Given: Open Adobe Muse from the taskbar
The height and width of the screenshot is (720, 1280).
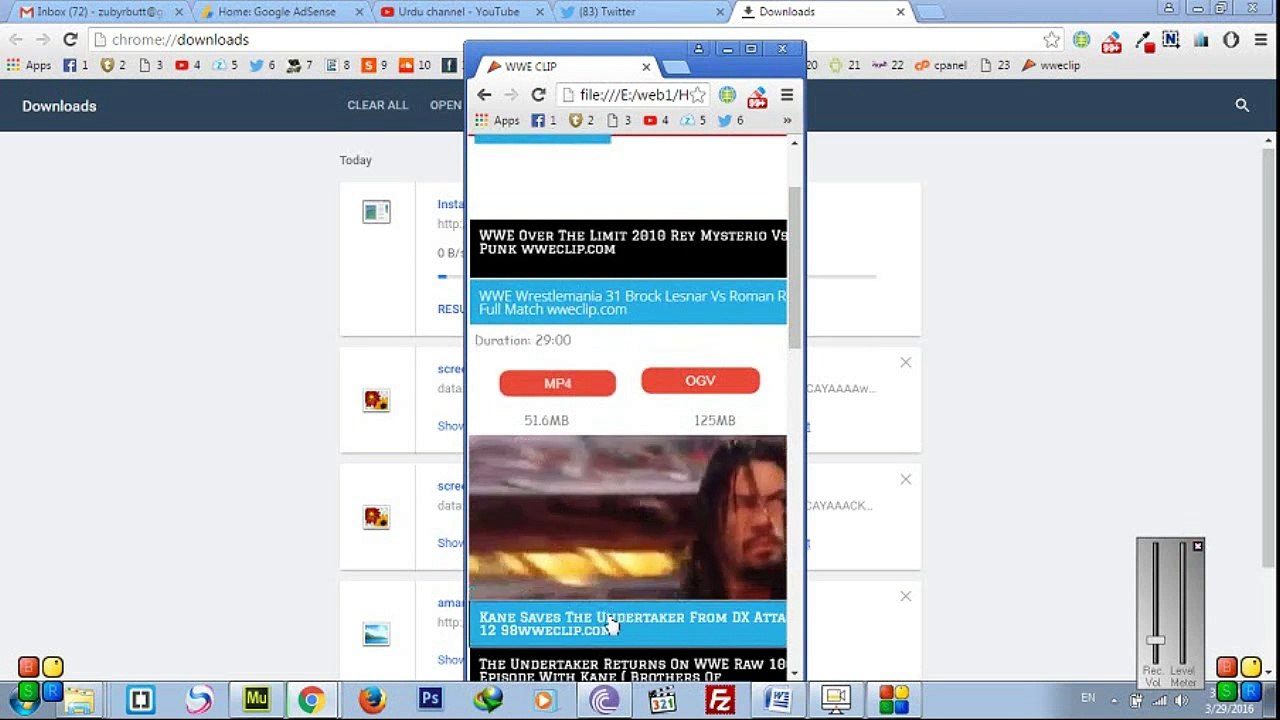Looking at the screenshot, I should [256, 699].
